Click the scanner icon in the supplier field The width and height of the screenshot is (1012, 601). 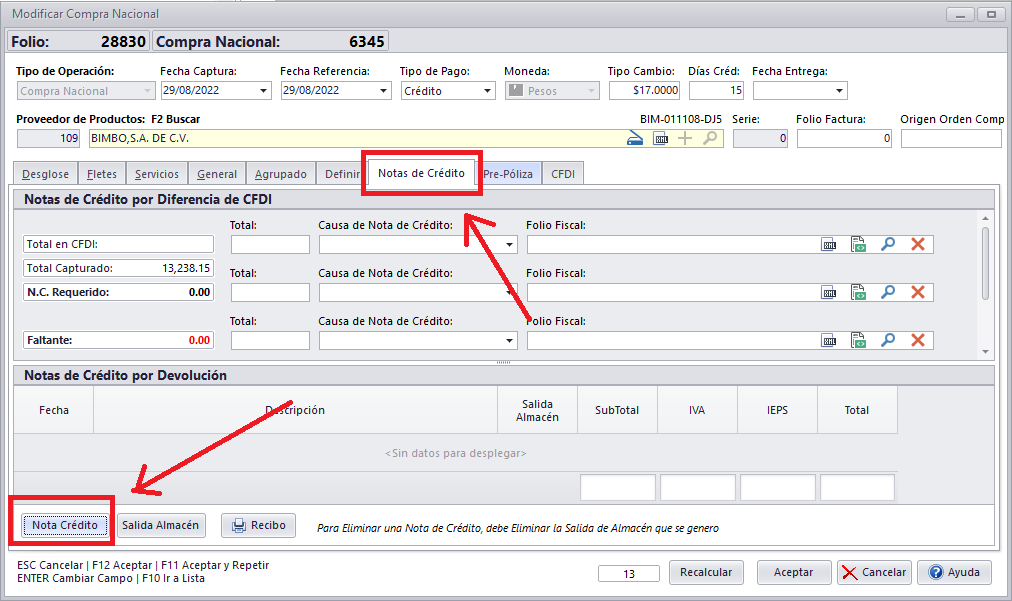[634, 139]
